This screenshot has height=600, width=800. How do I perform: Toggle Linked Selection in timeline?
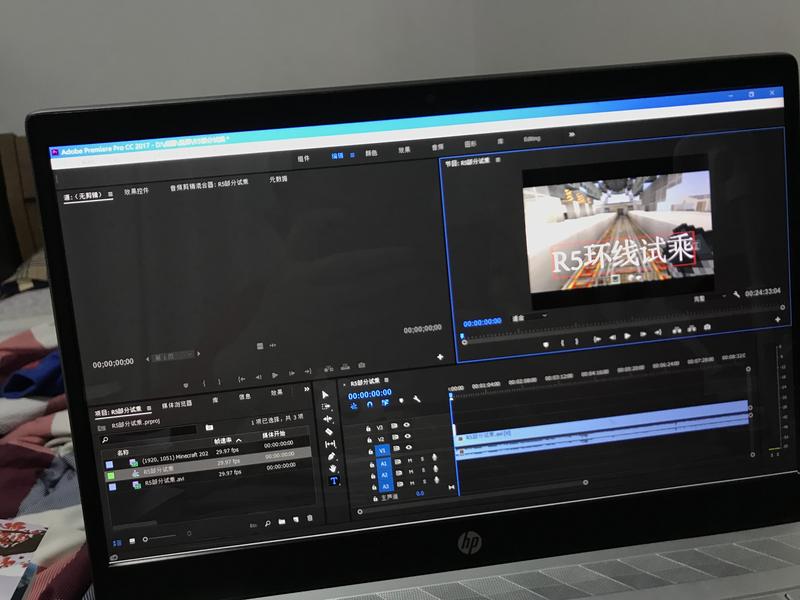[x=385, y=403]
